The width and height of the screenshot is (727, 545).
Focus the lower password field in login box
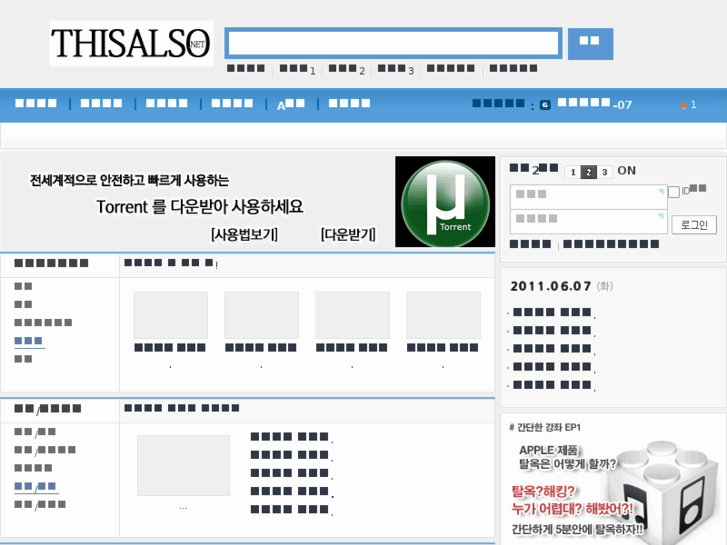coord(588,221)
